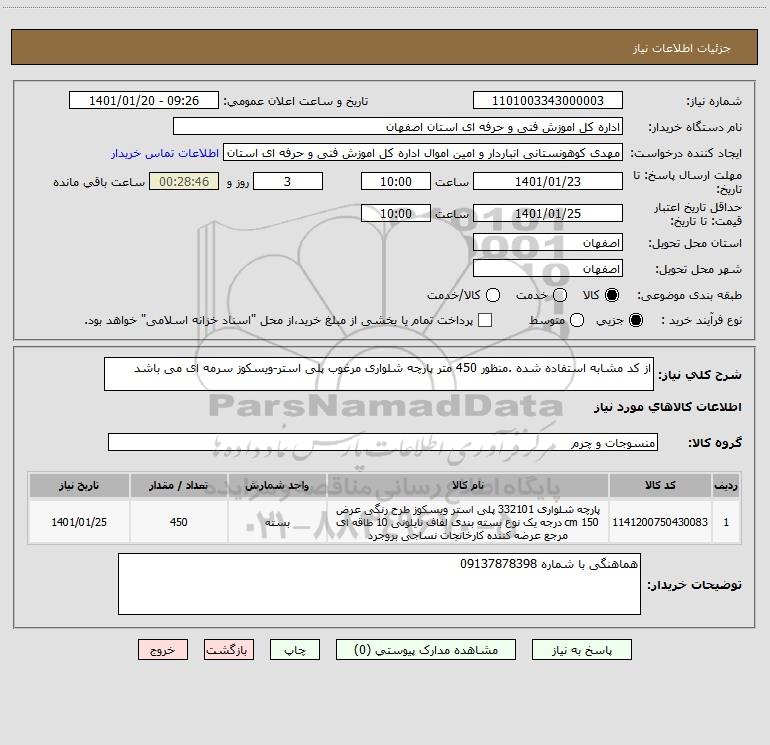Click the buyer organization name field
Viewport: 770px width, 745px height.
(x=398, y=127)
